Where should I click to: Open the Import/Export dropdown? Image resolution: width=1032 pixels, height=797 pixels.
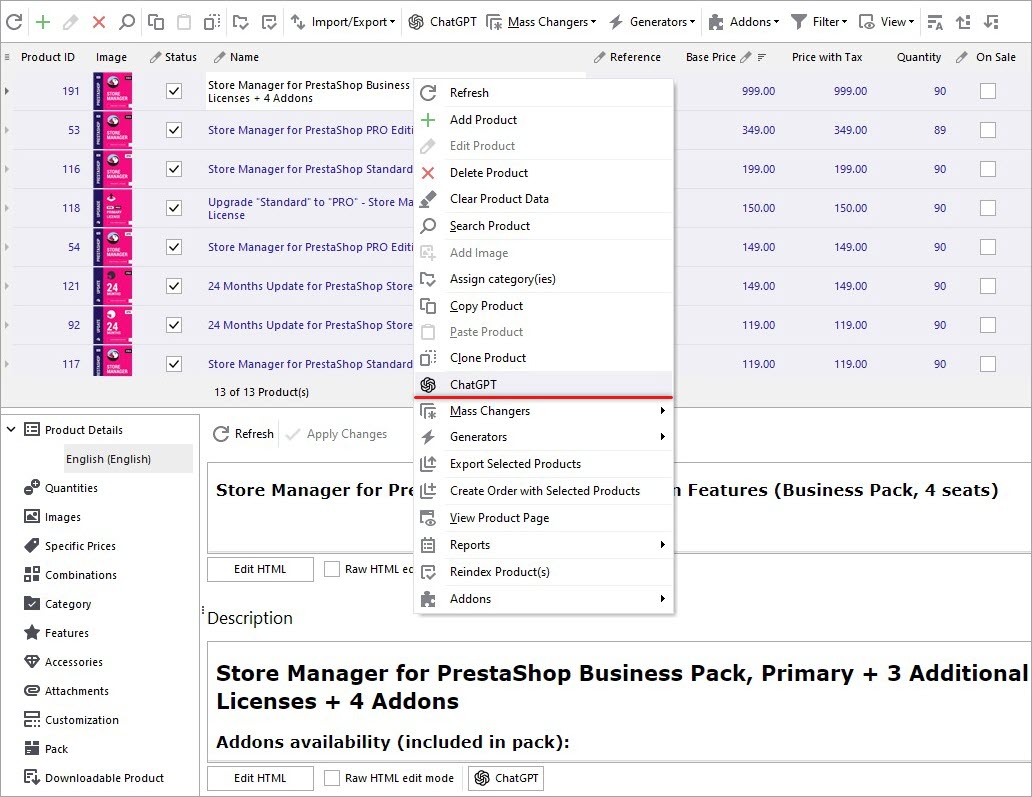pyautogui.click(x=343, y=22)
